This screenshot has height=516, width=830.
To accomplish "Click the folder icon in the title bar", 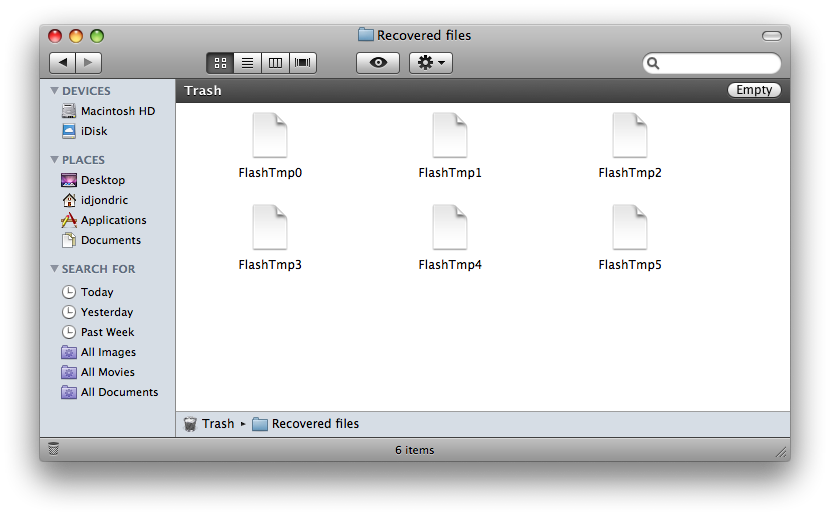I will pyautogui.click(x=365, y=35).
